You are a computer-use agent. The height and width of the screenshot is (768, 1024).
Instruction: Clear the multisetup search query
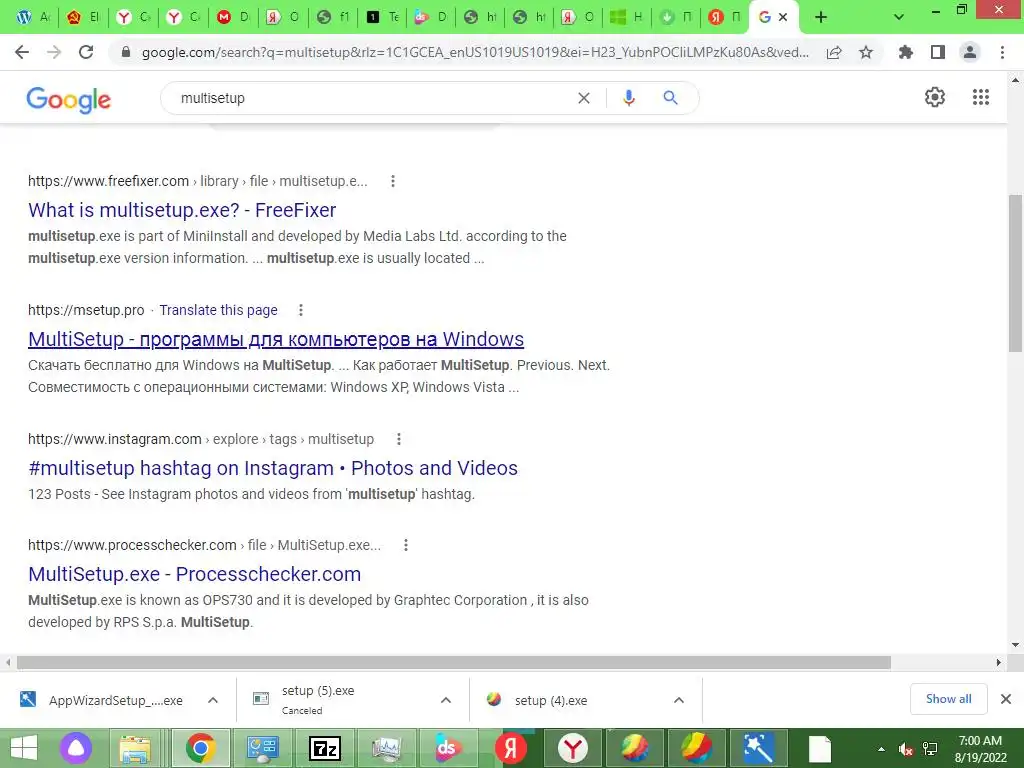tap(584, 98)
